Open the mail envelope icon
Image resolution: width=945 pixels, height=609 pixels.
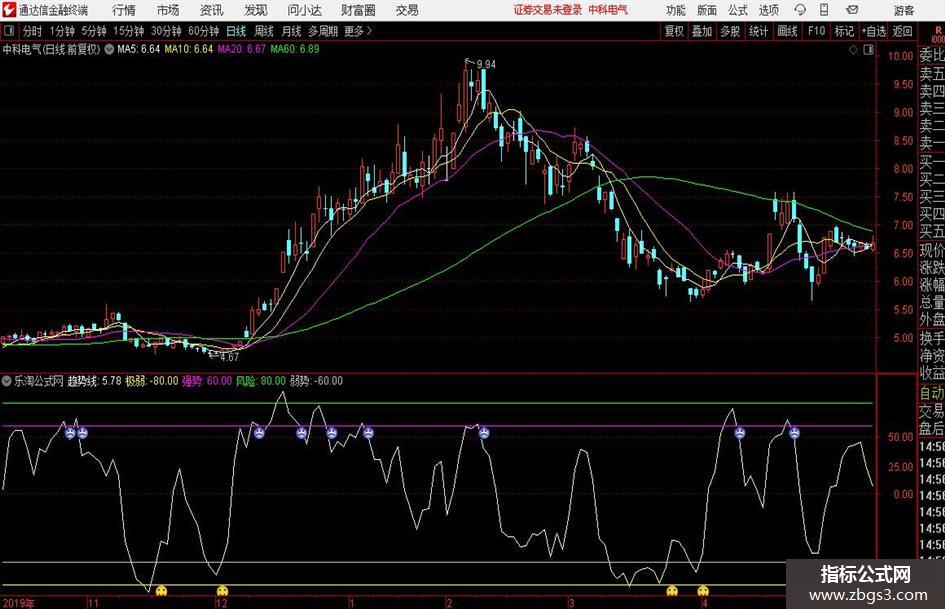[852, 10]
